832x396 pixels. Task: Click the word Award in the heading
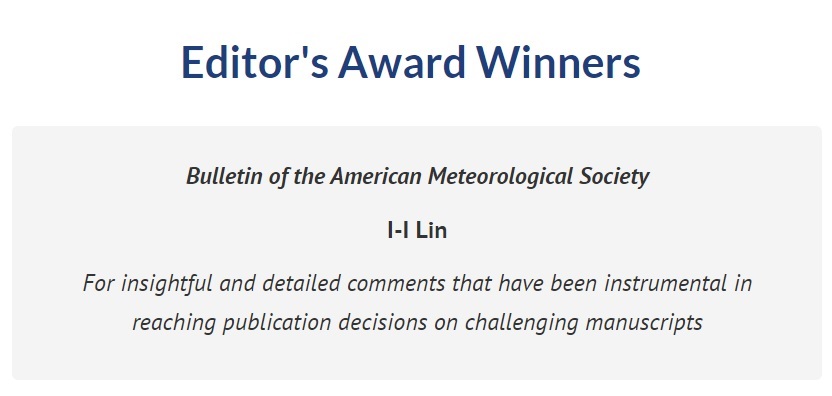point(402,63)
